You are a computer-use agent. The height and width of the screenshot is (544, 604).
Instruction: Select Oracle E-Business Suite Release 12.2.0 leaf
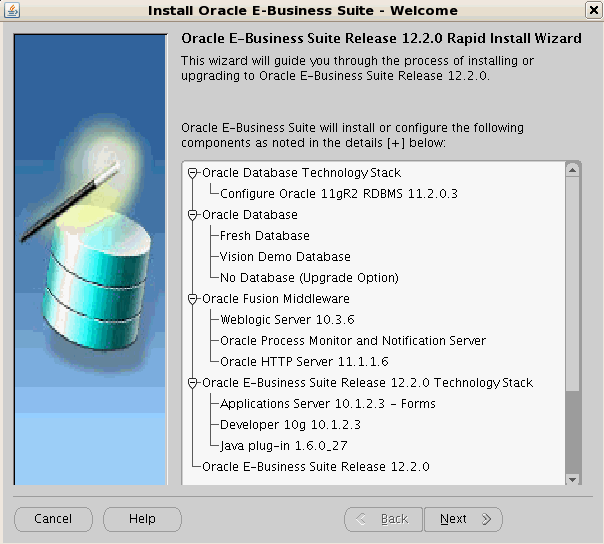point(315,467)
